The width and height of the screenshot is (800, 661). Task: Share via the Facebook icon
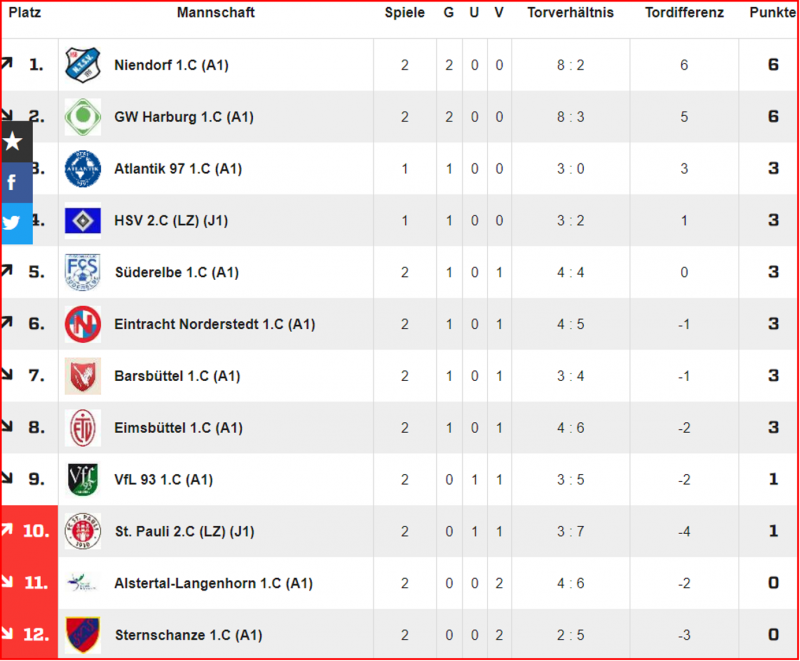click(x=16, y=183)
